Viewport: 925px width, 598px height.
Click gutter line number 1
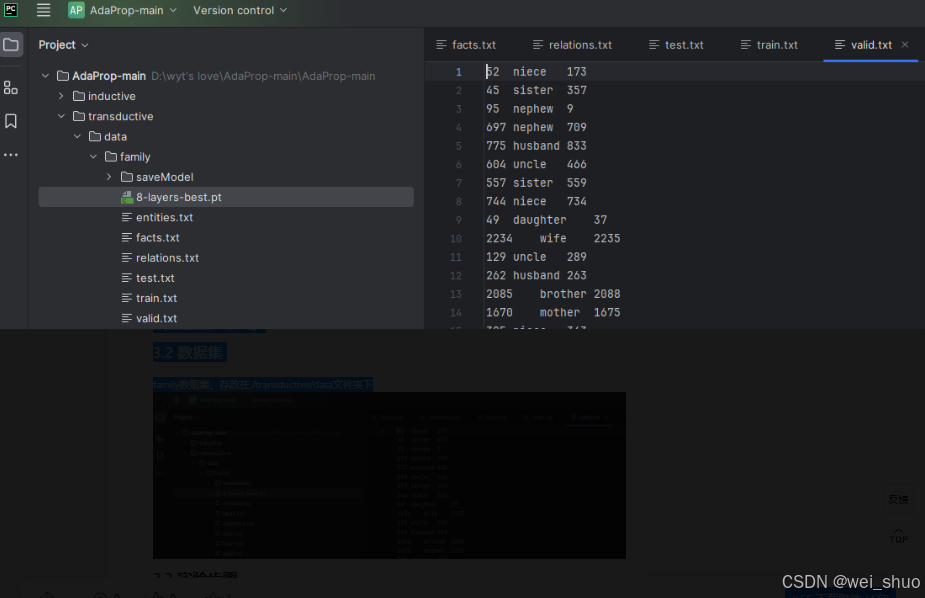[458, 72]
